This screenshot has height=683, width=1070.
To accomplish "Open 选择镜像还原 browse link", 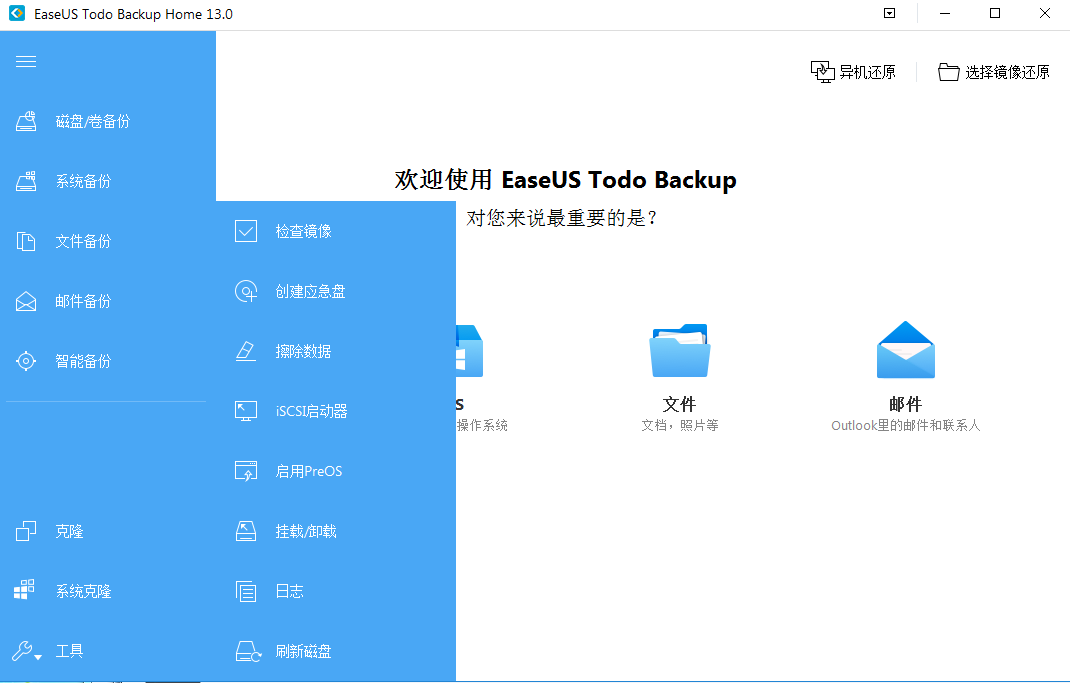I will tap(1007, 72).
